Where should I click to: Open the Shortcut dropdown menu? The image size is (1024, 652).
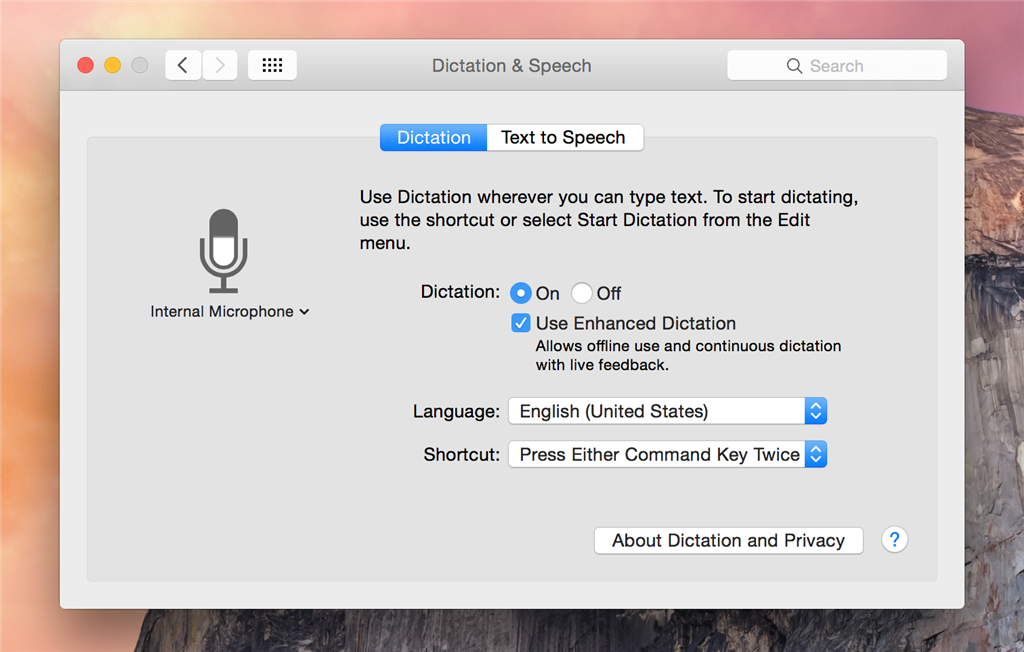pyautogui.click(x=667, y=454)
